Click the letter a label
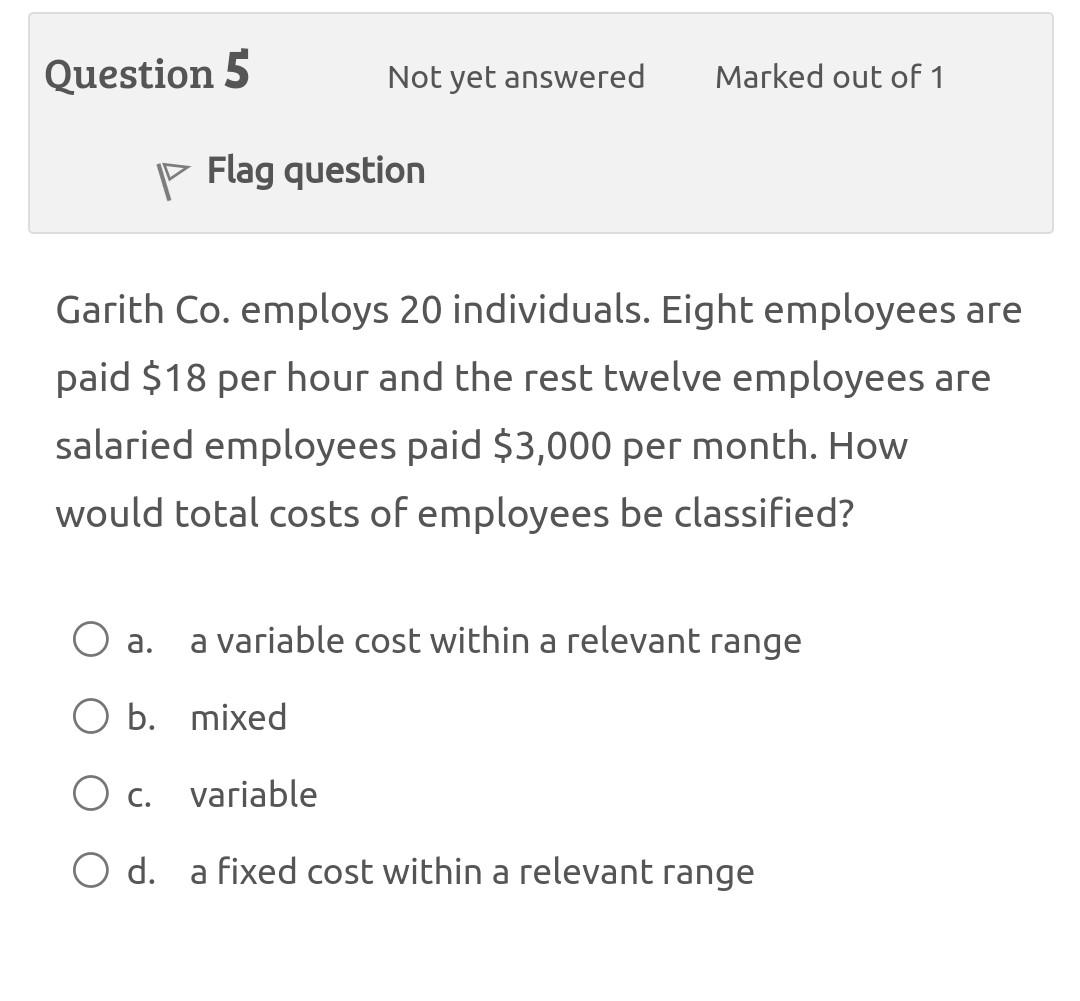The image size is (1080, 1001). [x=138, y=640]
